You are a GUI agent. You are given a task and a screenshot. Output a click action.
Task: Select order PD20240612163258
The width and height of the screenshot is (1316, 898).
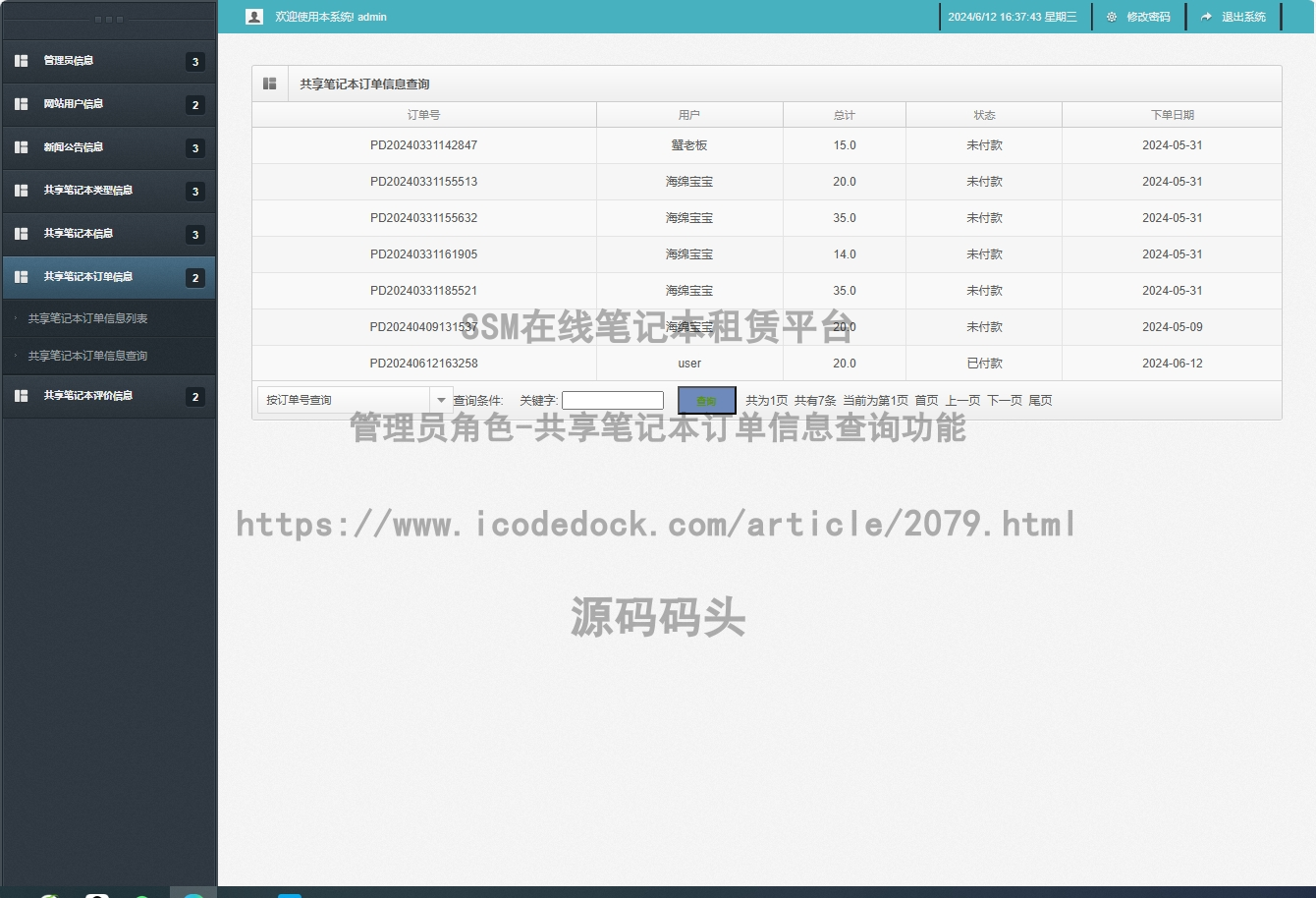pyautogui.click(x=423, y=364)
